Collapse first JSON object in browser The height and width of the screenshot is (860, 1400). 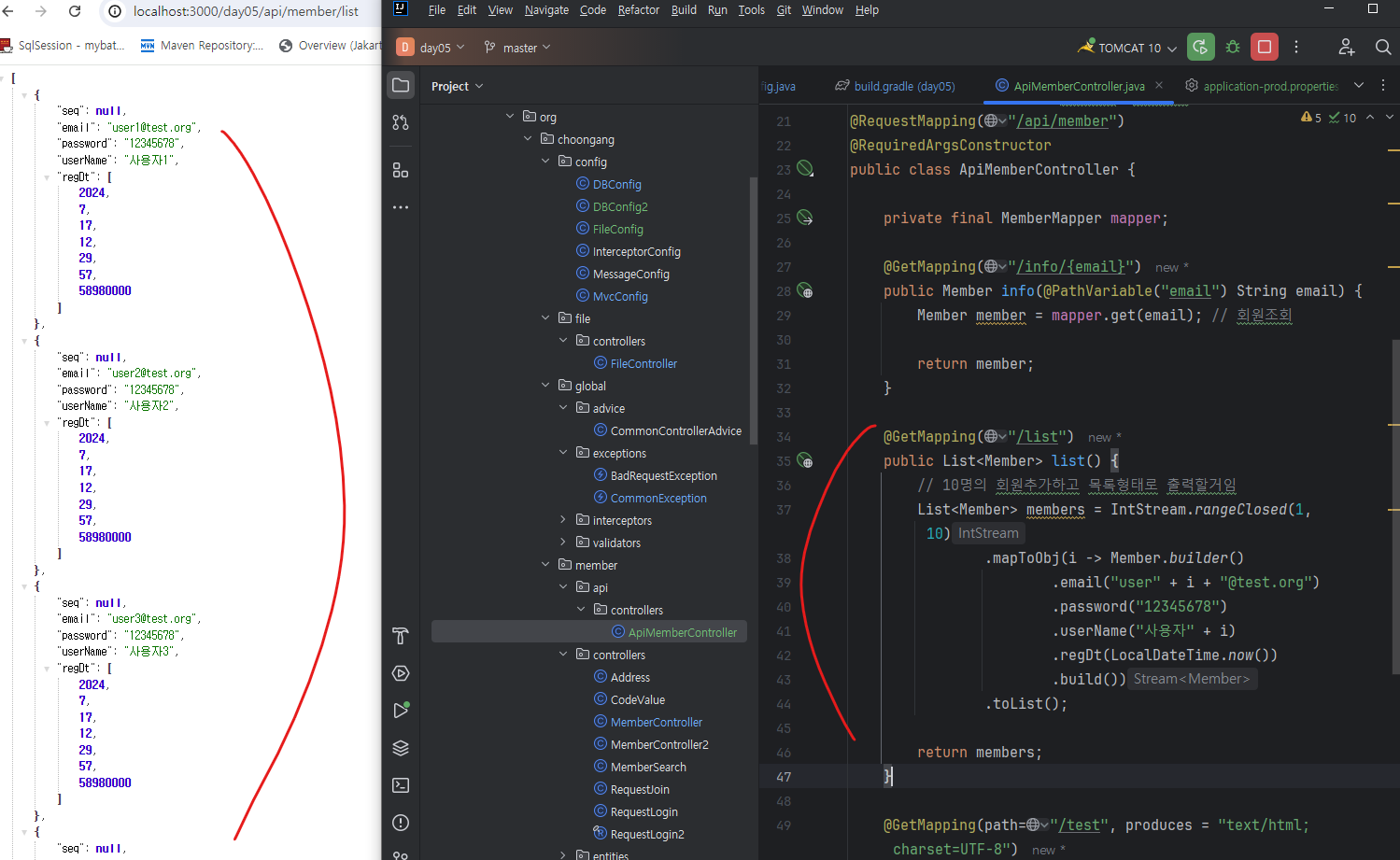coord(24,95)
